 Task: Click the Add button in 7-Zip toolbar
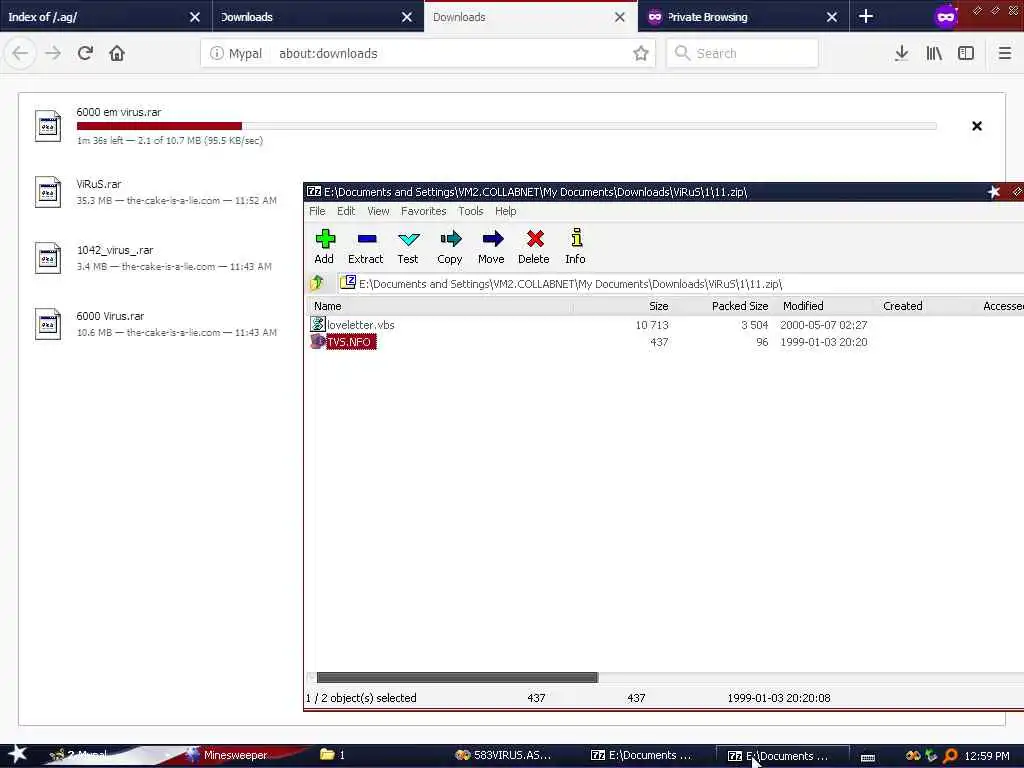[x=325, y=246]
